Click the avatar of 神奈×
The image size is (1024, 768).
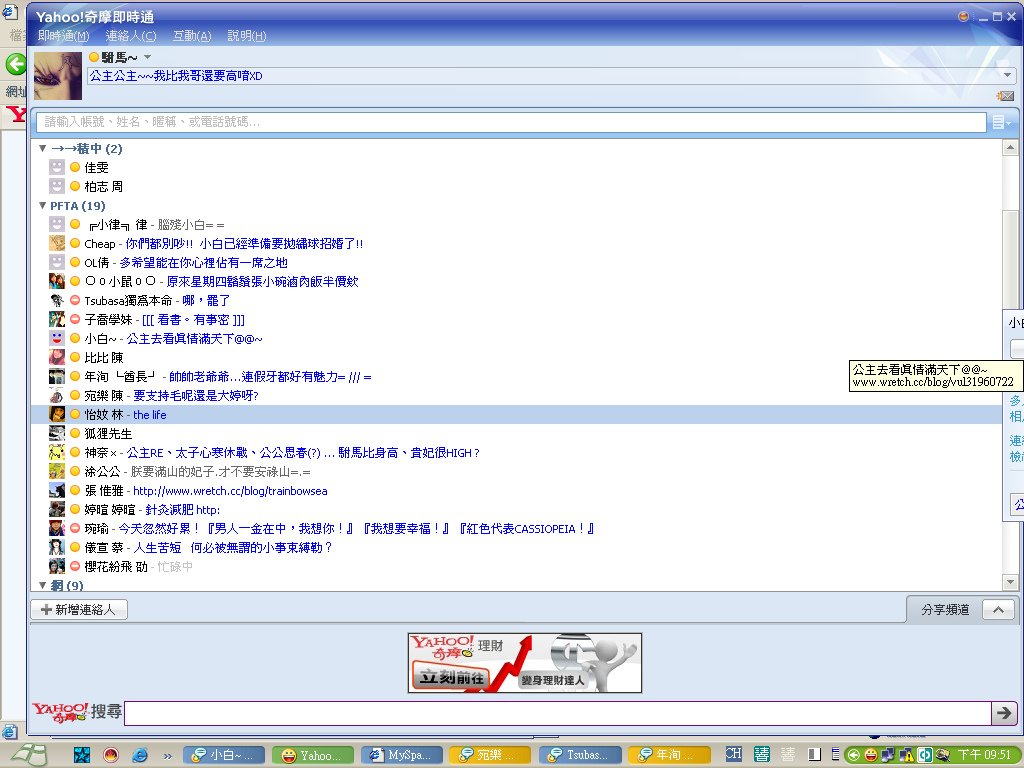57,452
